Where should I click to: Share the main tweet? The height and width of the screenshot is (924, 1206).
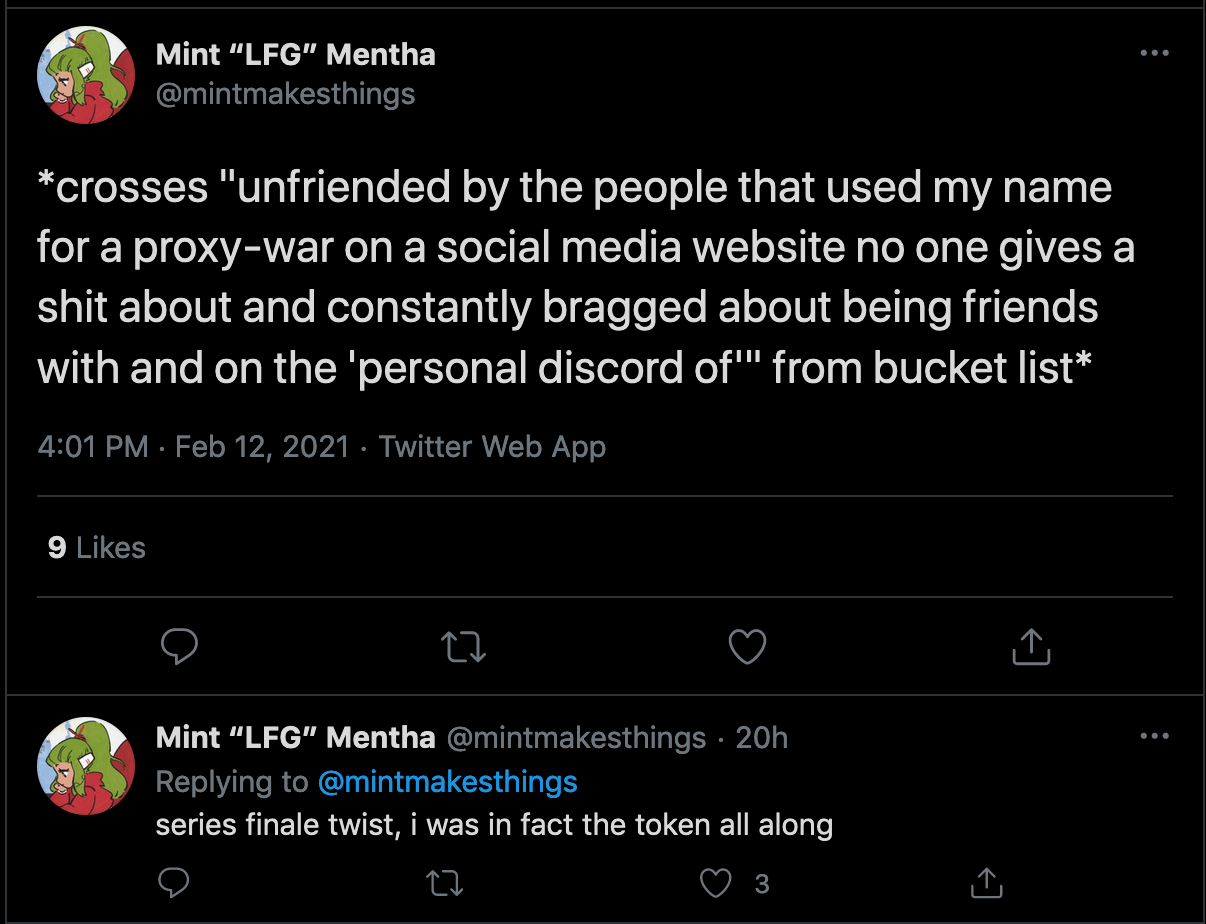pyautogui.click(x=1031, y=647)
